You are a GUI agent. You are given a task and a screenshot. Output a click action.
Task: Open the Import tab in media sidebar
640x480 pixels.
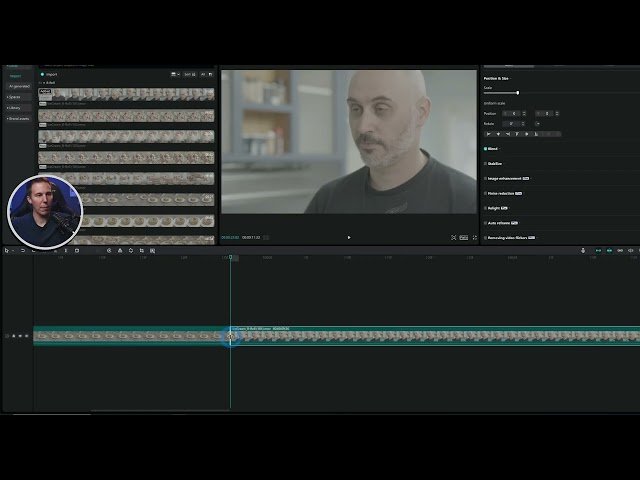[16, 76]
